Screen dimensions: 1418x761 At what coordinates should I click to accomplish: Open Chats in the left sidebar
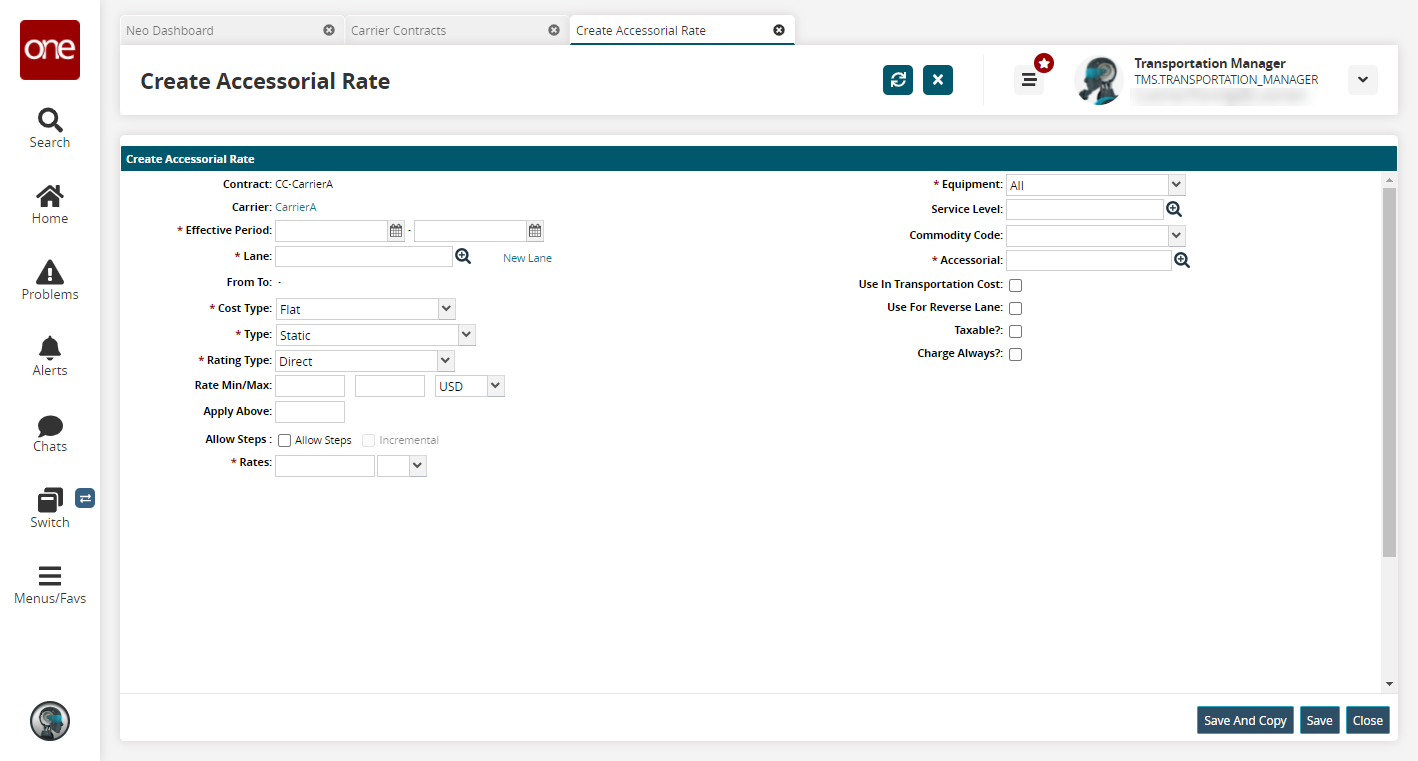pyautogui.click(x=49, y=433)
